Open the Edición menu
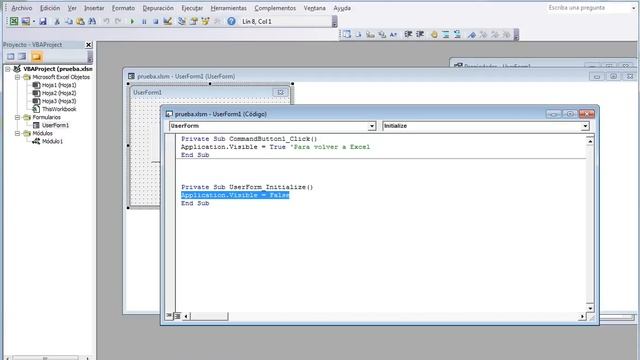 (50, 8)
